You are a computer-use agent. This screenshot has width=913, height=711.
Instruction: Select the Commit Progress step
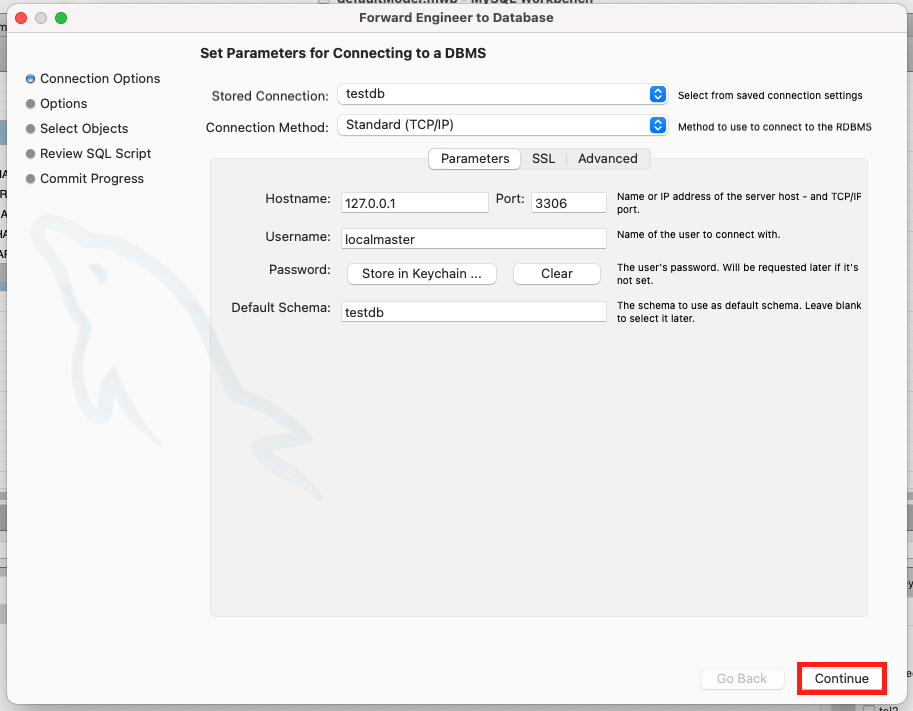click(85, 179)
